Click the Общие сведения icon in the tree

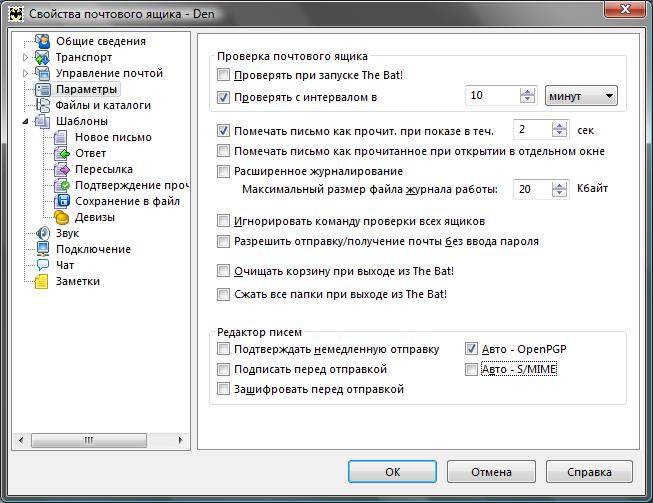click(x=42, y=41)
